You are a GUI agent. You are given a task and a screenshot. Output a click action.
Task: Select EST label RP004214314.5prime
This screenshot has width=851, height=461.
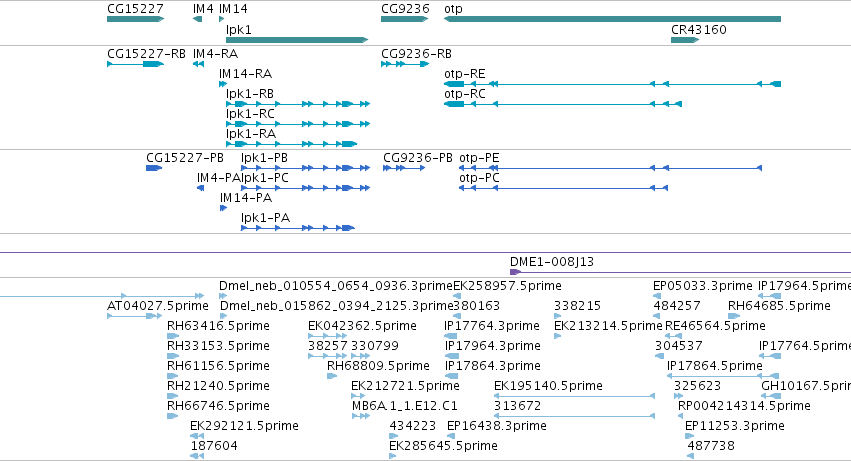[744, 407]
